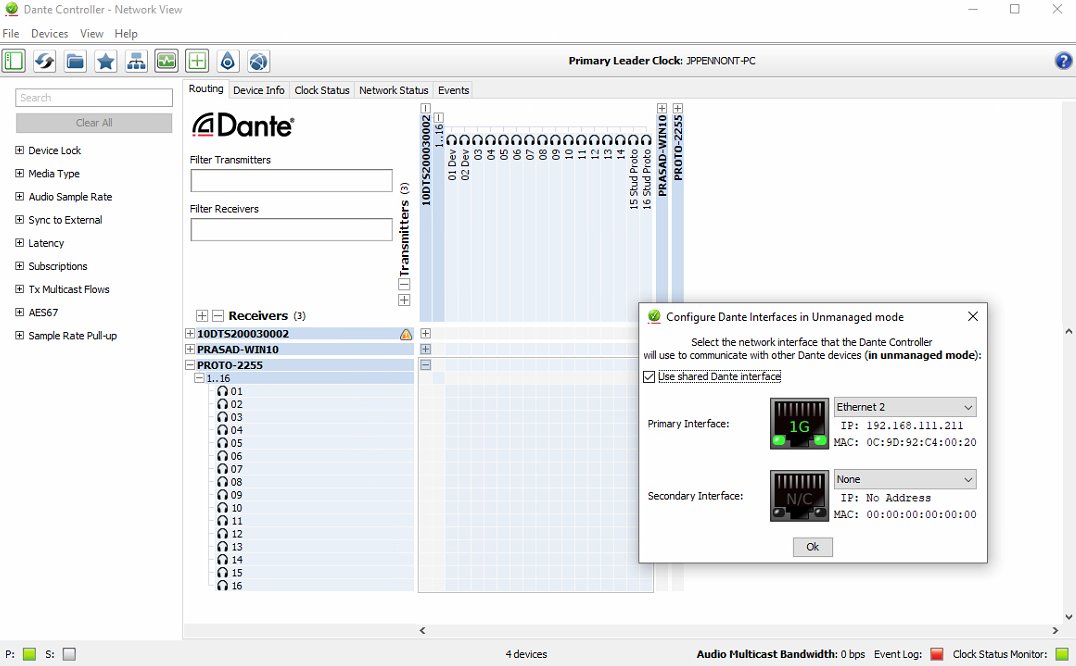This screenshot has height=666, width=1076.
Task: Expand the Media Type filter
Action: tap(19, 174)
